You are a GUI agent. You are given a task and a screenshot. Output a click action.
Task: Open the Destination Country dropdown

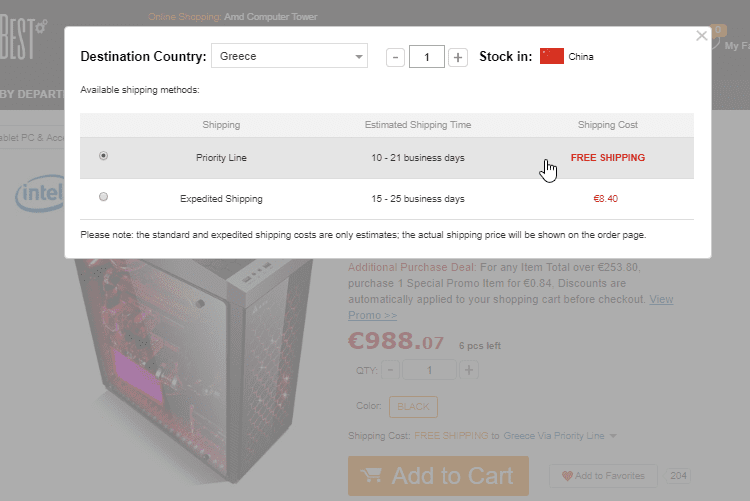point(289,56)
